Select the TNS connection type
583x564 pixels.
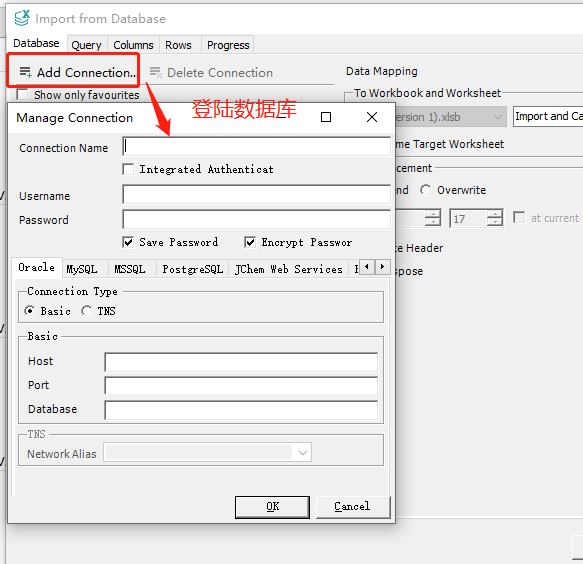(87, 311)
